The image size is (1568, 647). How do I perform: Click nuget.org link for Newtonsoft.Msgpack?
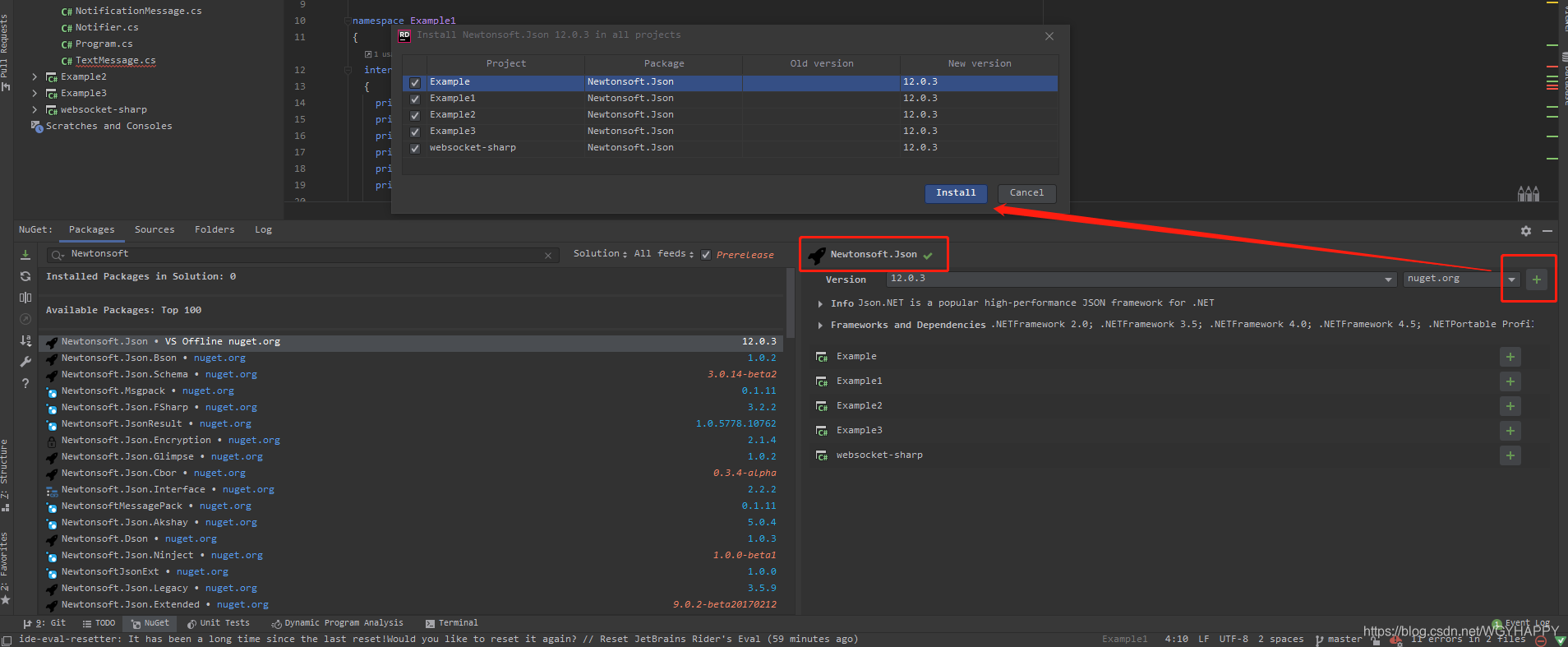tap(208, 391)
